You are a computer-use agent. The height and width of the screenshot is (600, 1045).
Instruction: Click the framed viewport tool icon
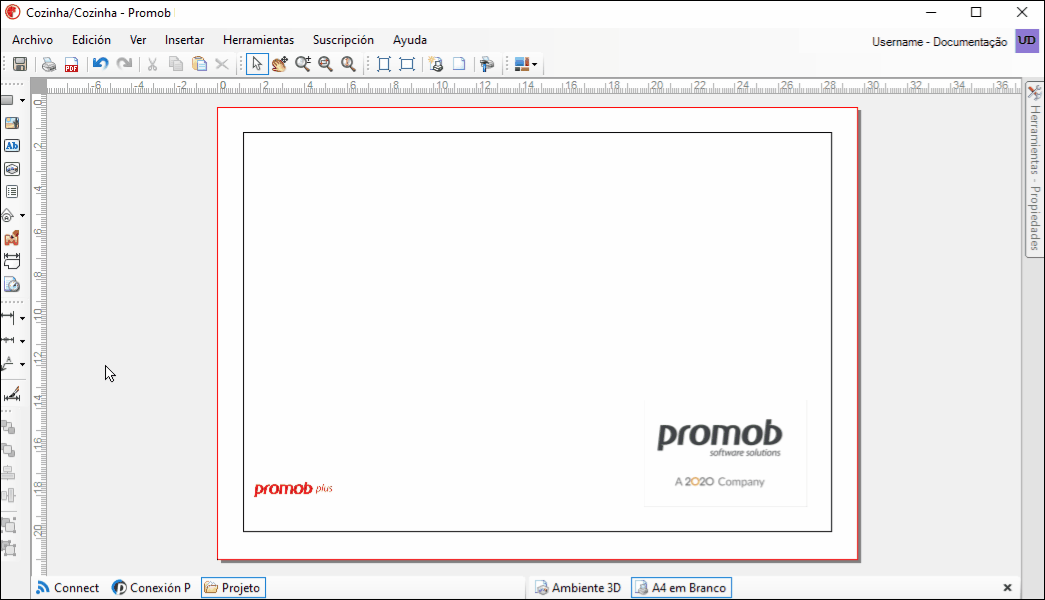click(12, 169)
